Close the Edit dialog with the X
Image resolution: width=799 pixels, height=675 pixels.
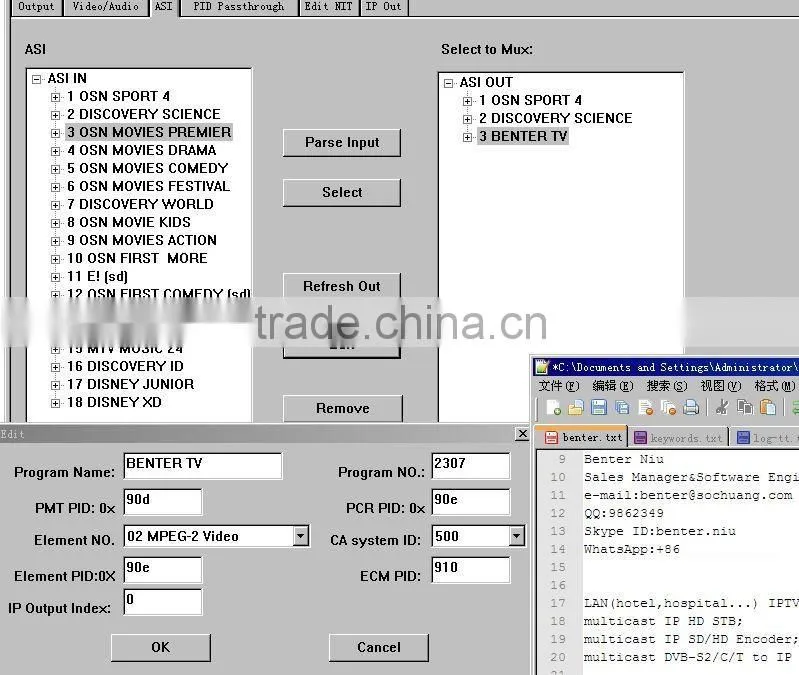[522, 434]
